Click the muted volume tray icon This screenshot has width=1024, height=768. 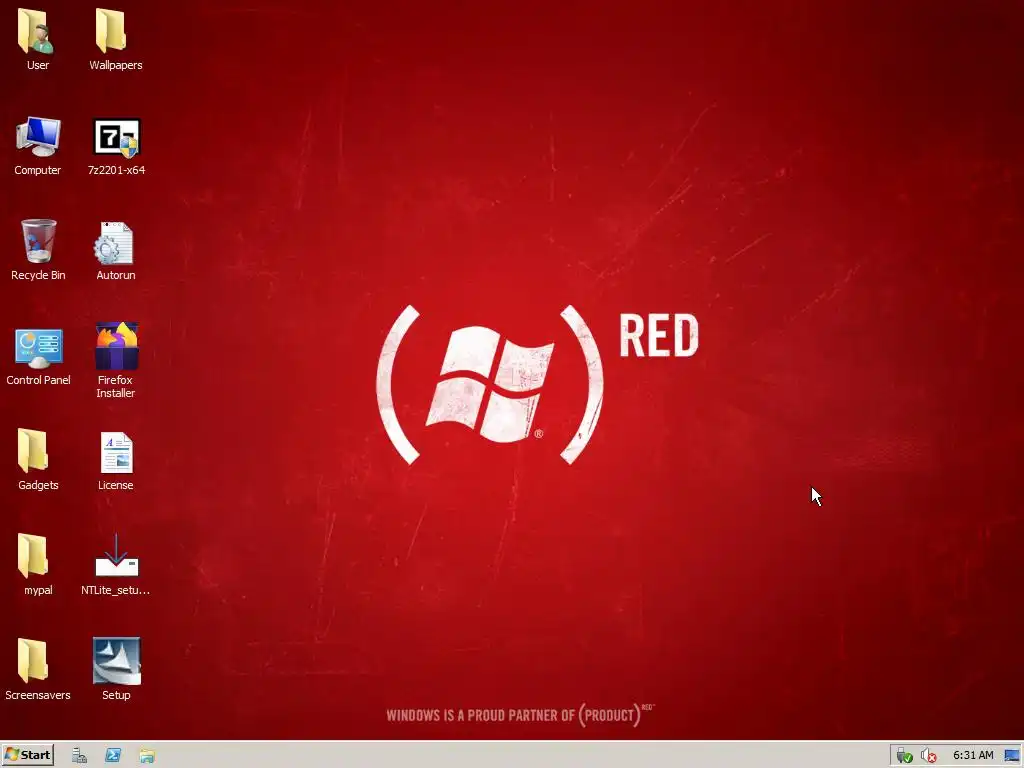[928, 756]
